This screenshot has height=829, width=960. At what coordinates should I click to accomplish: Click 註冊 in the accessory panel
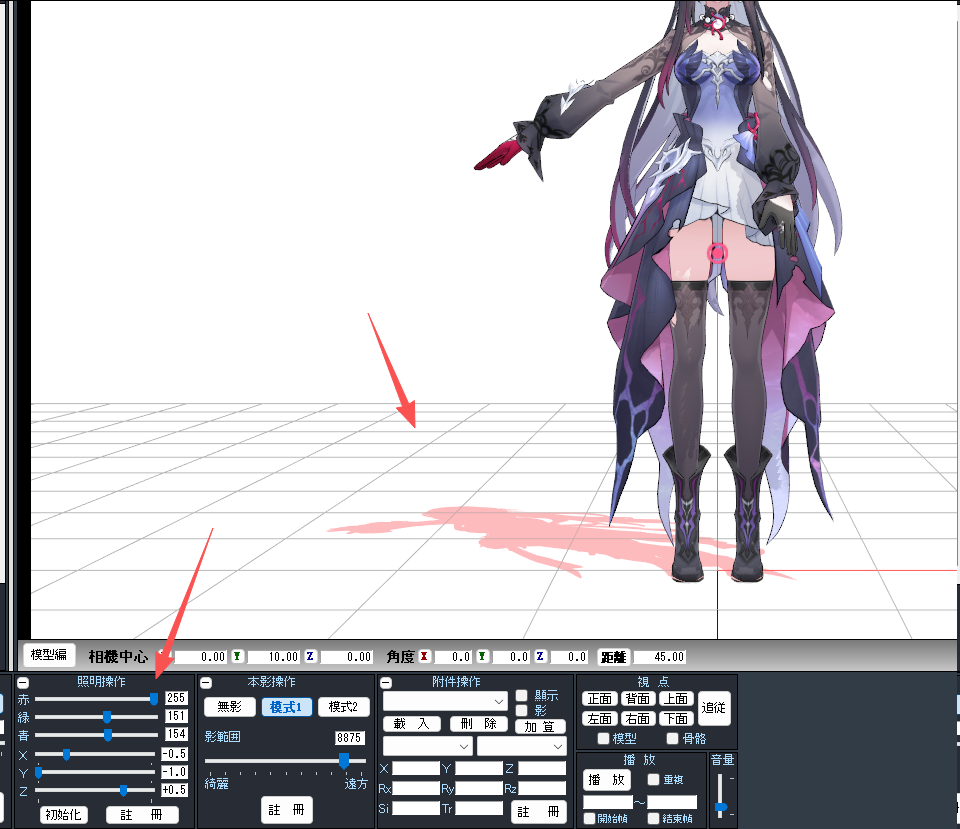pyautogui.click(x=538, y=812)
